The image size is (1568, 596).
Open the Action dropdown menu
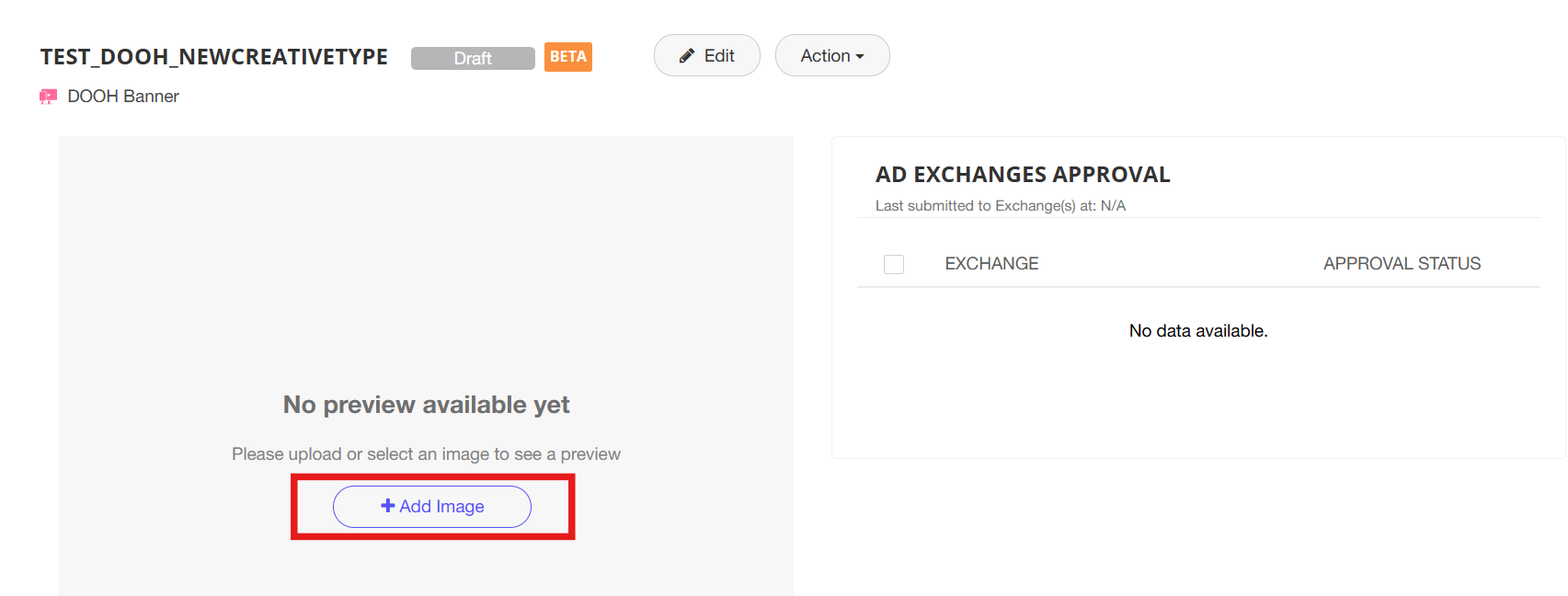coord(831,56)
